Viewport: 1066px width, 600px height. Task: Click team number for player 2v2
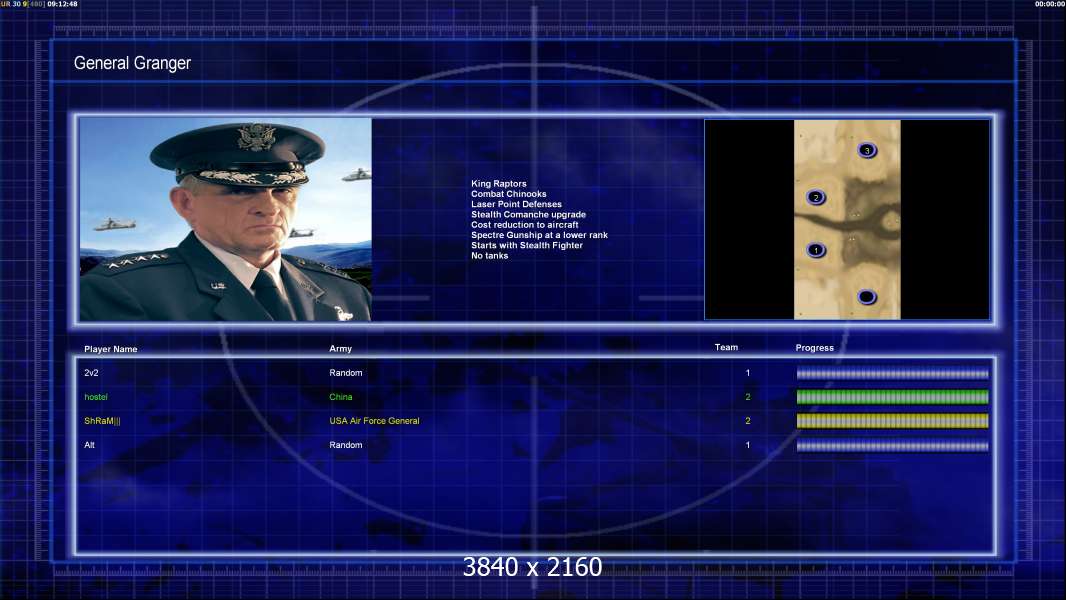748,373
